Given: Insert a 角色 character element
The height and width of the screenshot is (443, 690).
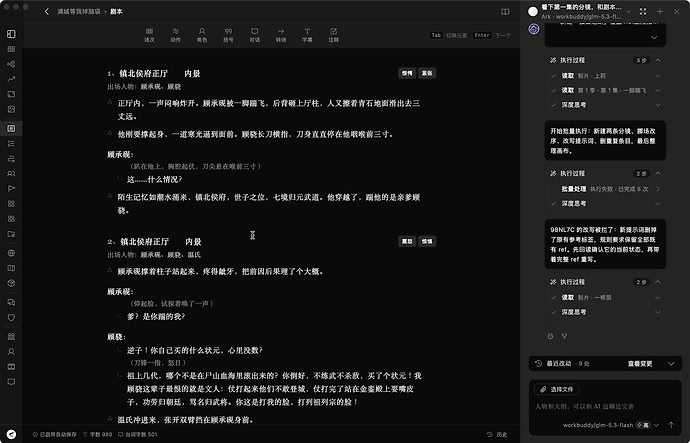Looking at the screenshot, I should pyautogui.click(x=202, y=35).
